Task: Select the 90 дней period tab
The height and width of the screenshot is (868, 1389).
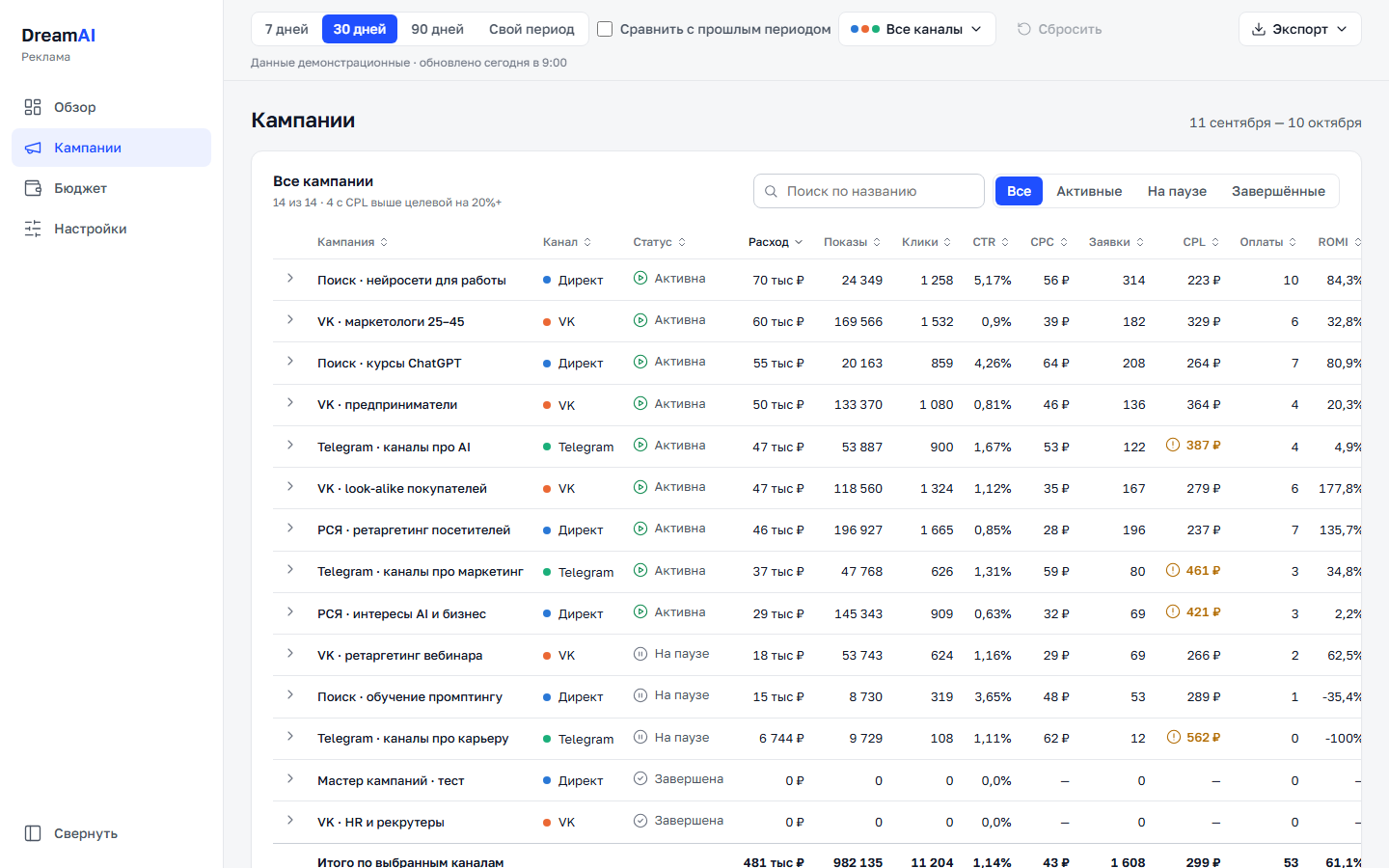Action: pyautogui.click(x=437, y=29)
